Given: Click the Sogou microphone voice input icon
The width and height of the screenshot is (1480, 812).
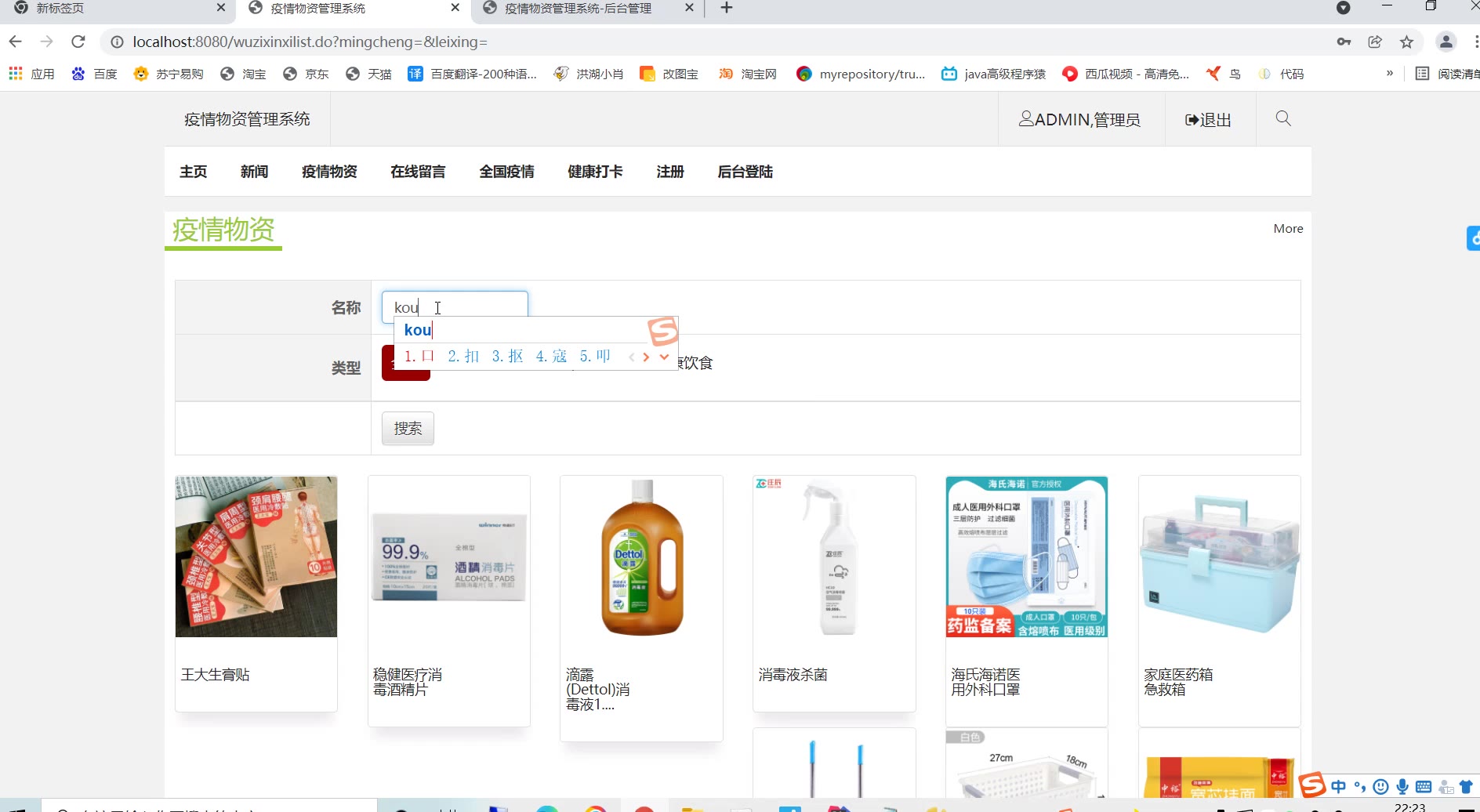Looking at the screenshot, I should (x=1402, y=787).
